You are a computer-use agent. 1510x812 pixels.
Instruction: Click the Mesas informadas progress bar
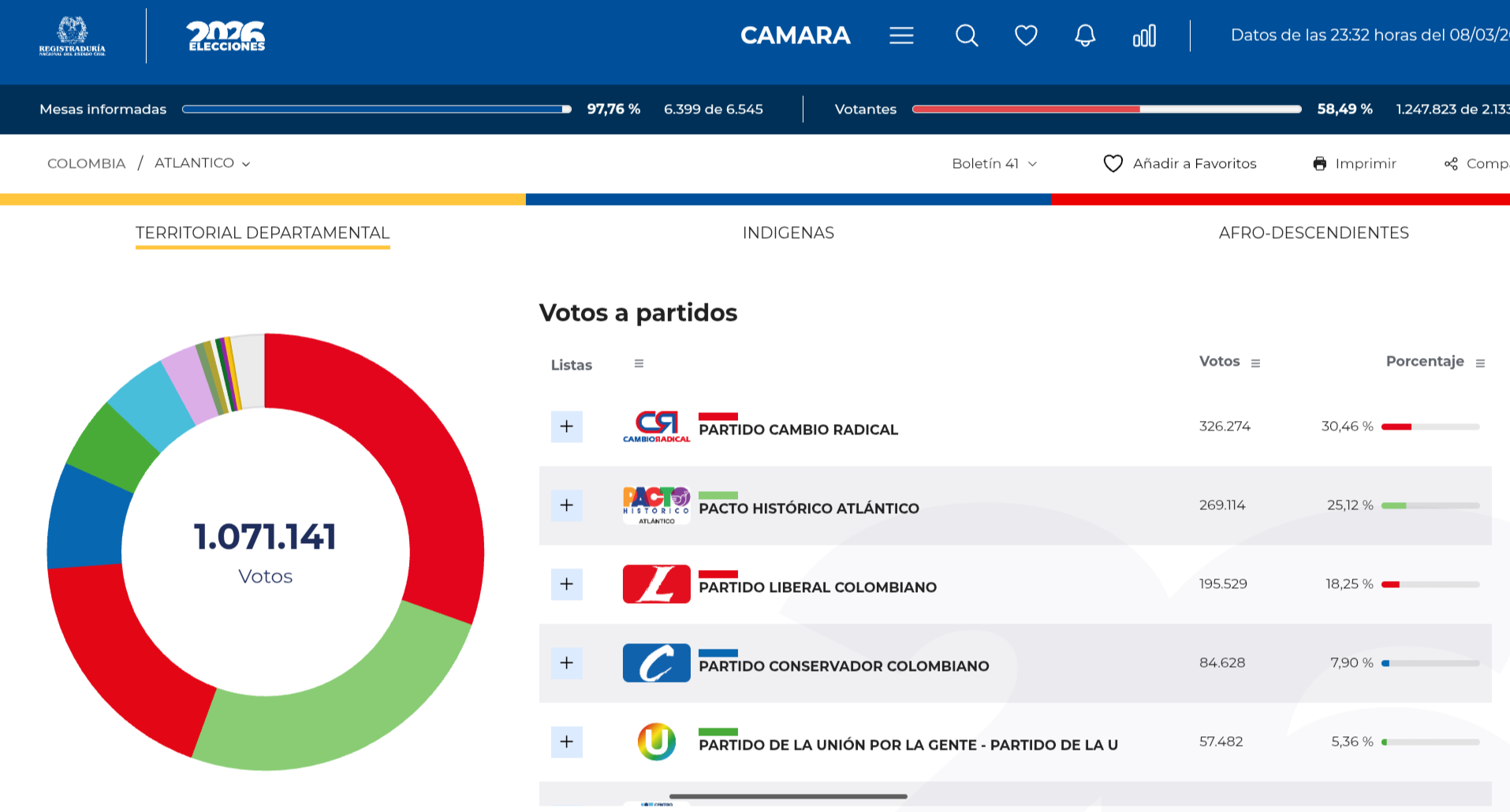click(x=376, y=109)
